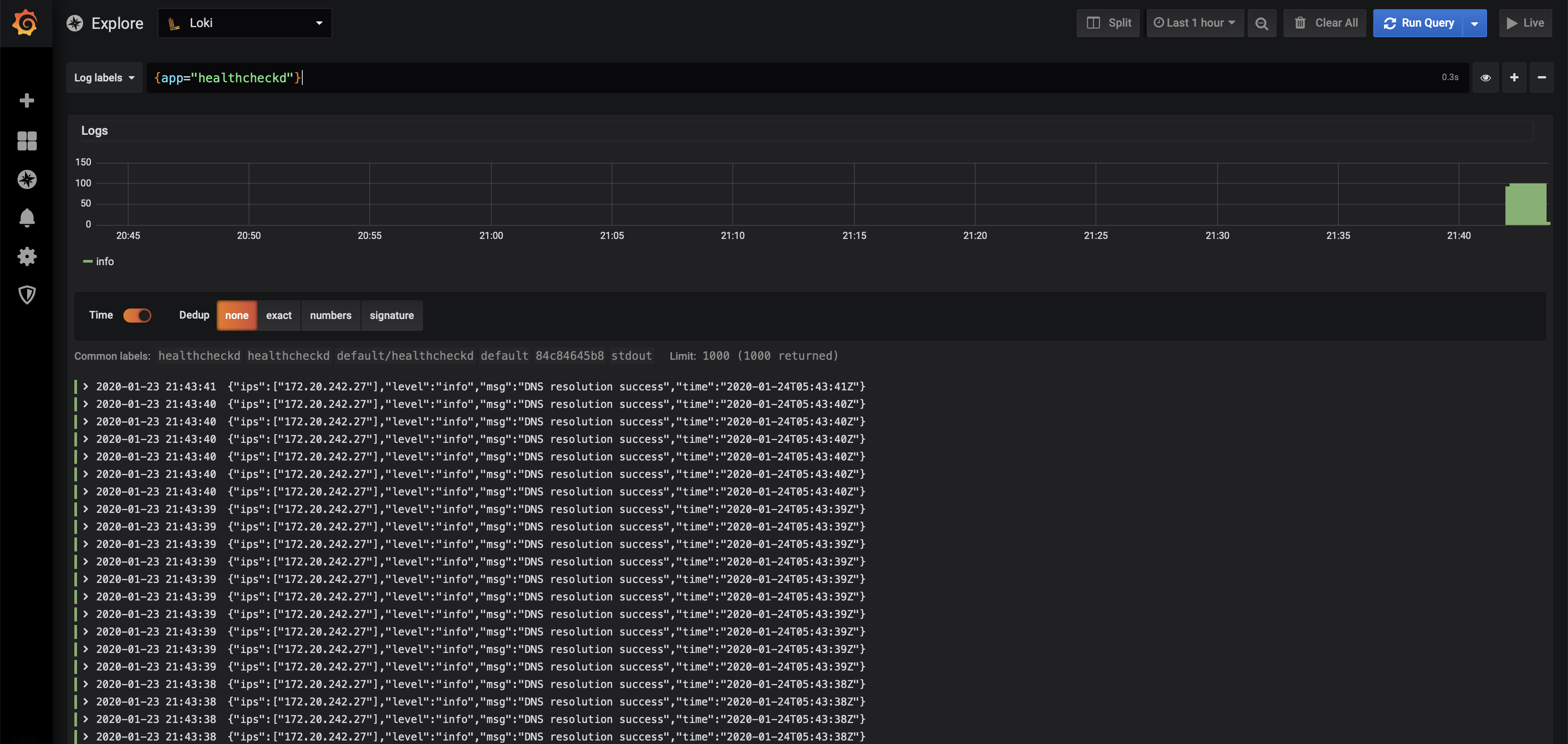Screen dimensions: 1568x744
Task: Start Live tailing
Action: 1525,23
